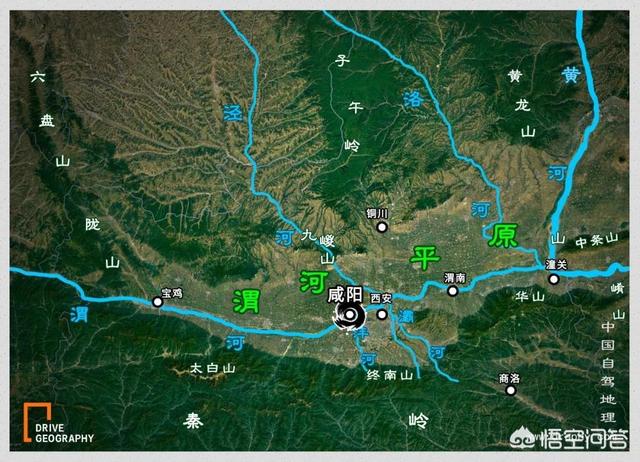Click the Xianyang (咸阳) city marker
Screen dimensions: 640x462
point(350,314)
